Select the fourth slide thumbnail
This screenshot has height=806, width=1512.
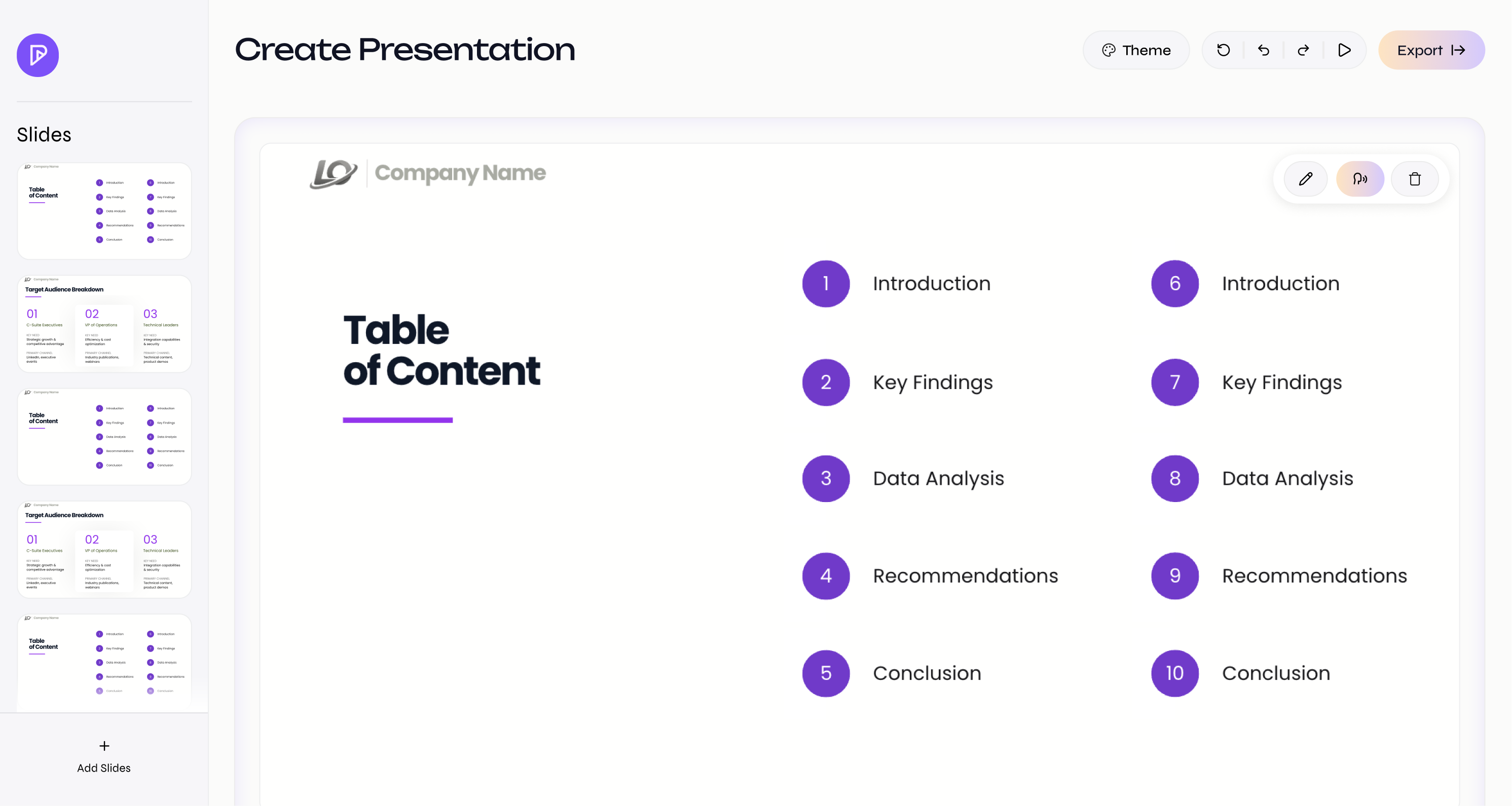[104, 550]
